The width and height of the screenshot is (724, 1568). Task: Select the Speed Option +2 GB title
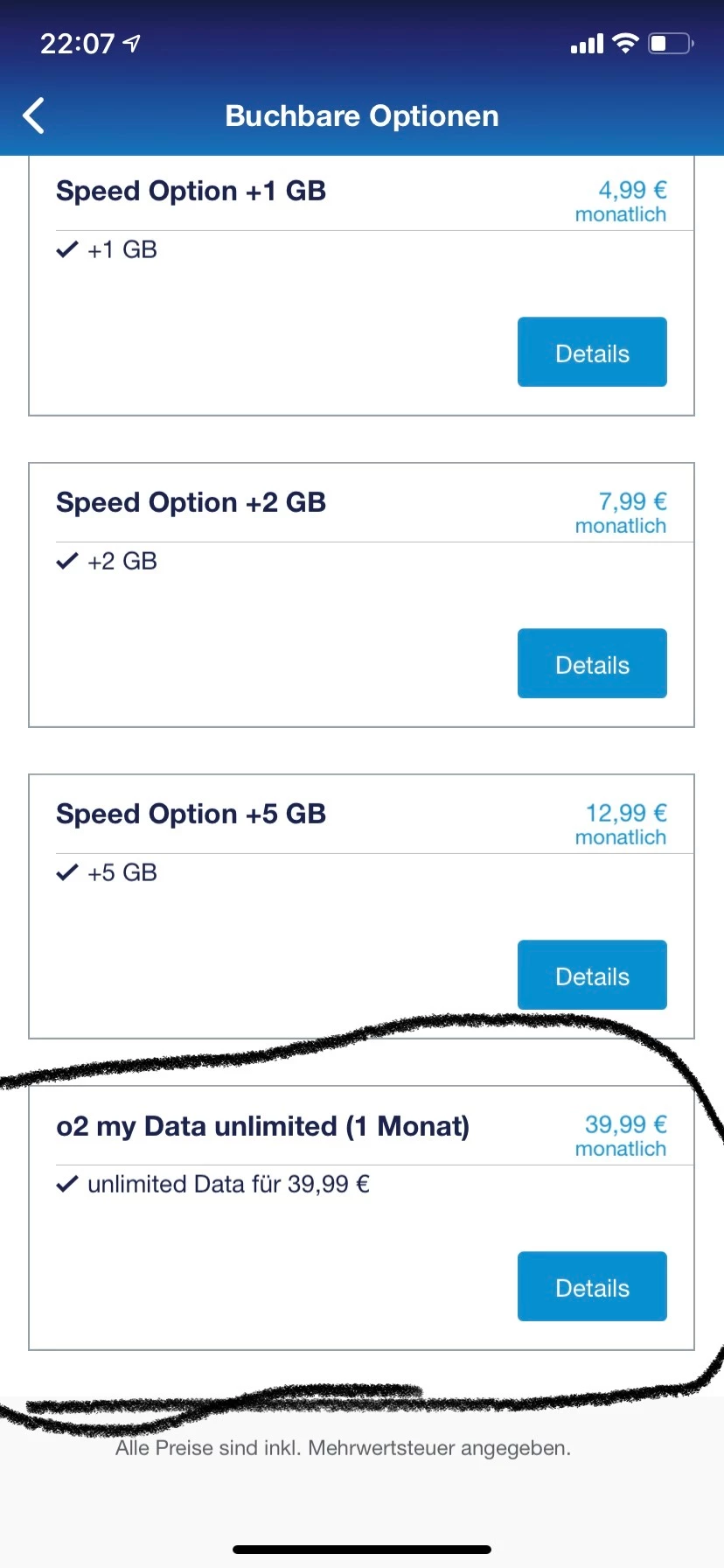point(191,502)
